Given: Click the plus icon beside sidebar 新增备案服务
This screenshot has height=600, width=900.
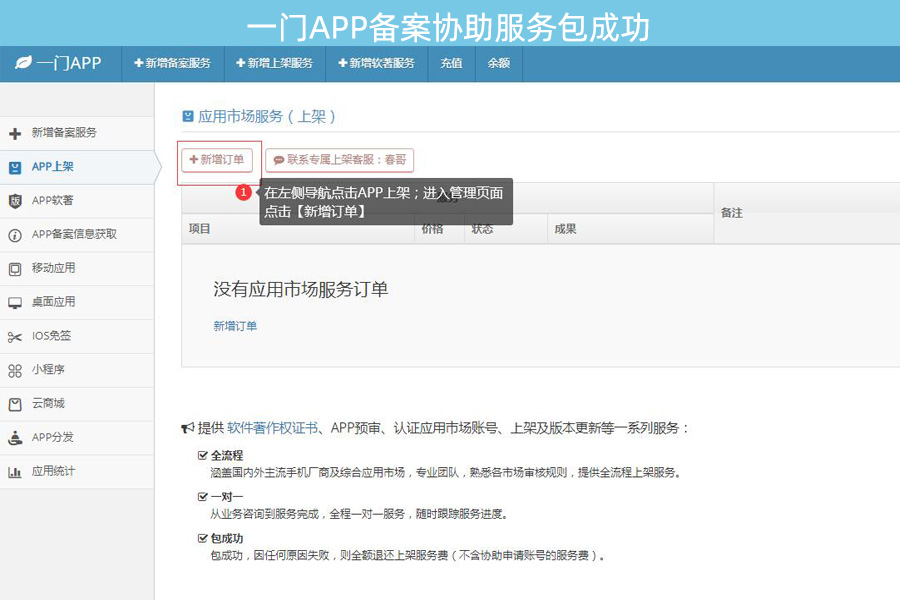Looking at the screenshot, I should [x=15, y=134].
